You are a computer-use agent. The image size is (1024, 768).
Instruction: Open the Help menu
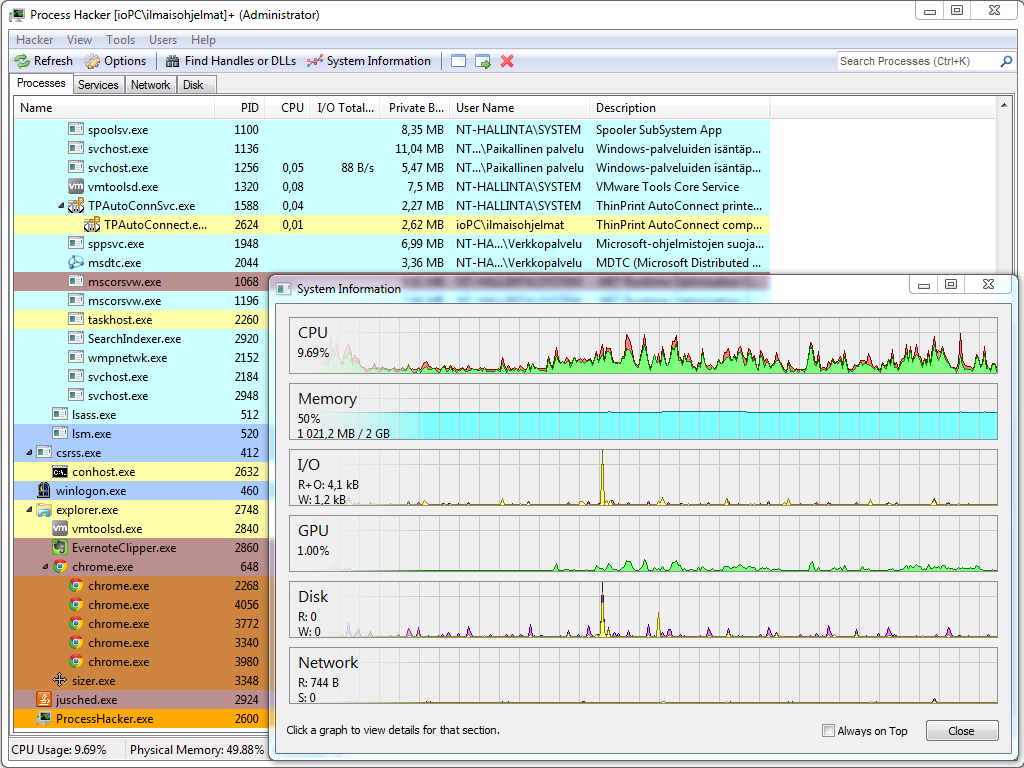point(203,40)
